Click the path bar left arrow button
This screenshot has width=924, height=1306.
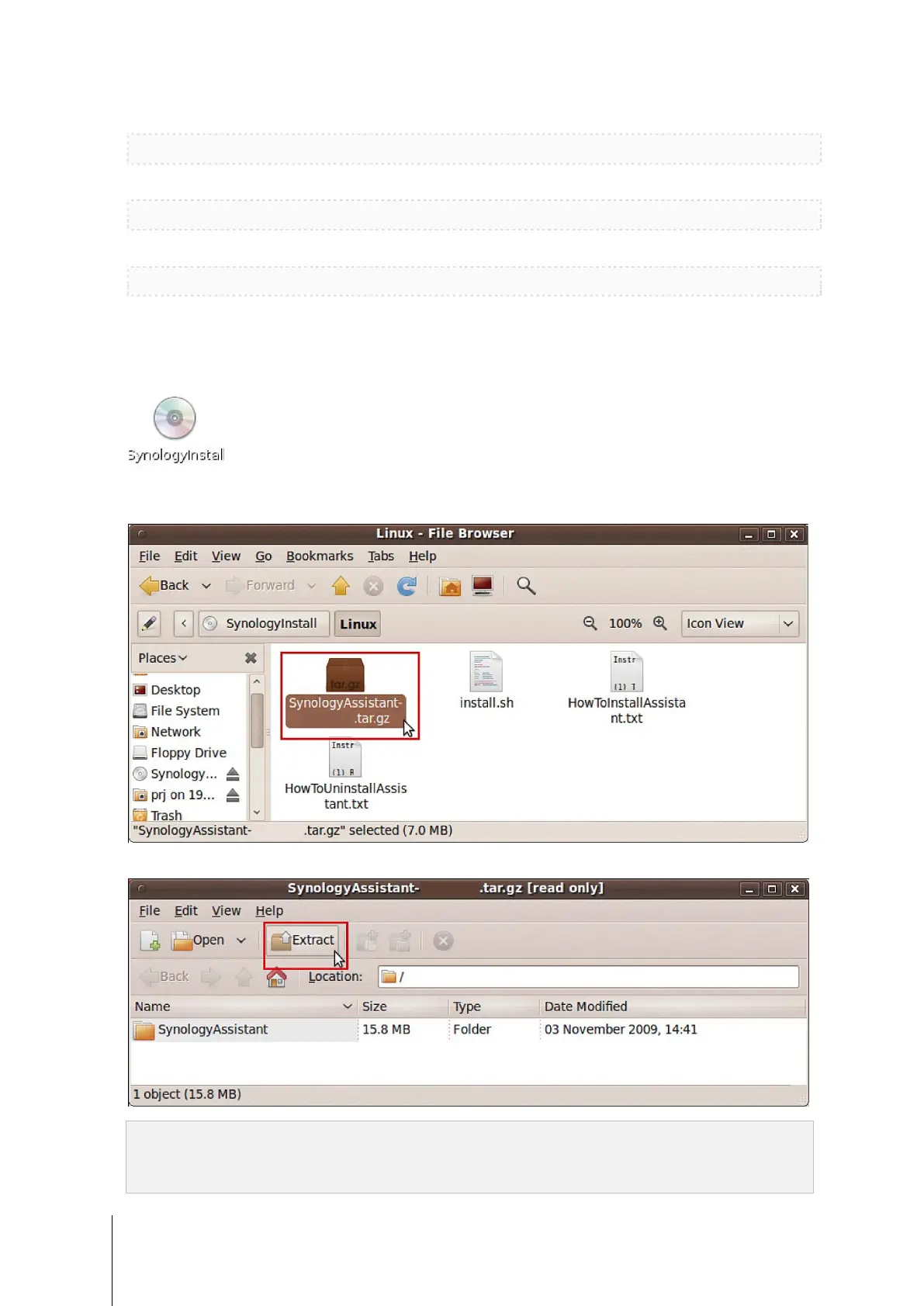(x=184, y=624)
